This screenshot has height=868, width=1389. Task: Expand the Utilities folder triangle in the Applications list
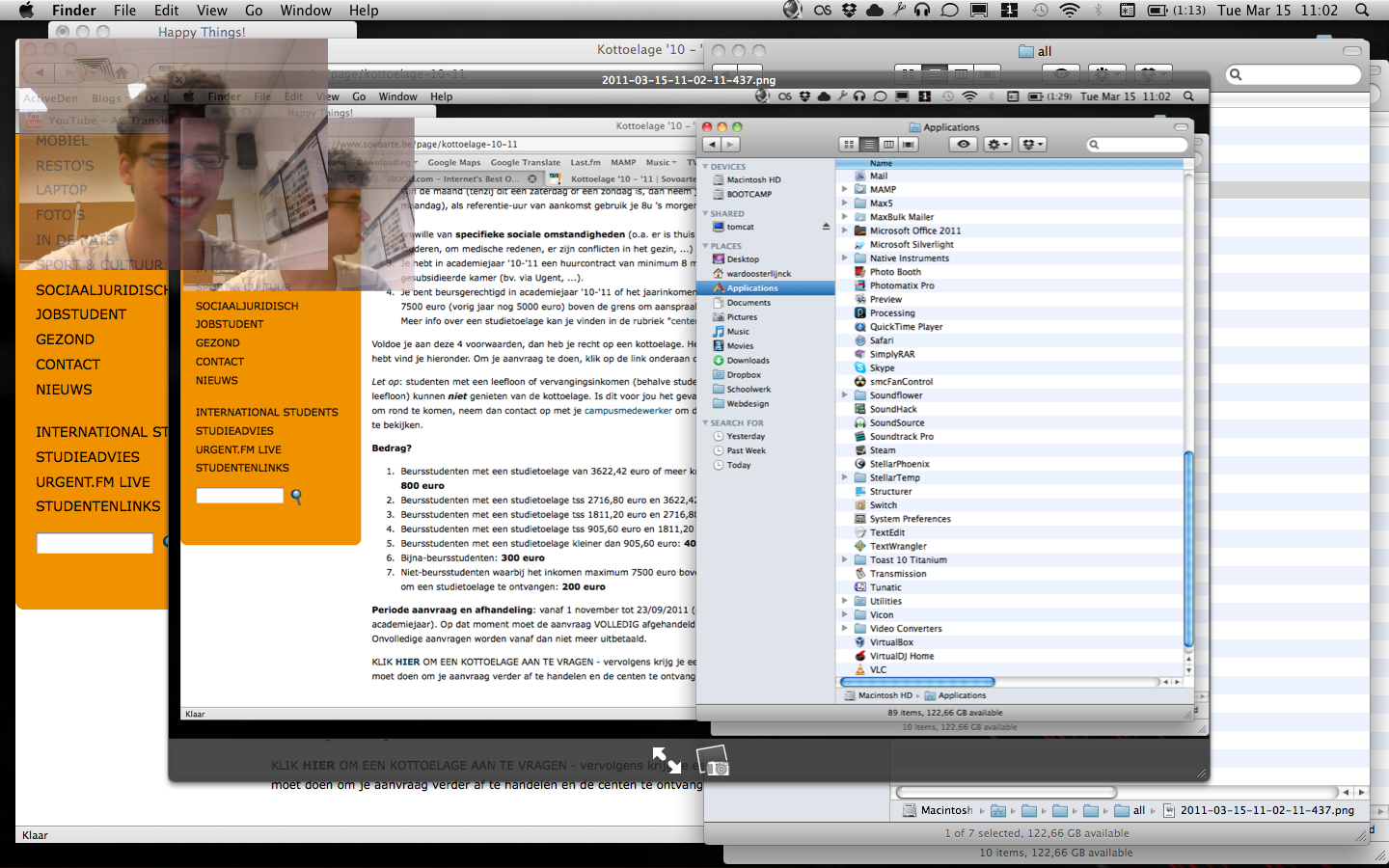(x=845, y=601)
